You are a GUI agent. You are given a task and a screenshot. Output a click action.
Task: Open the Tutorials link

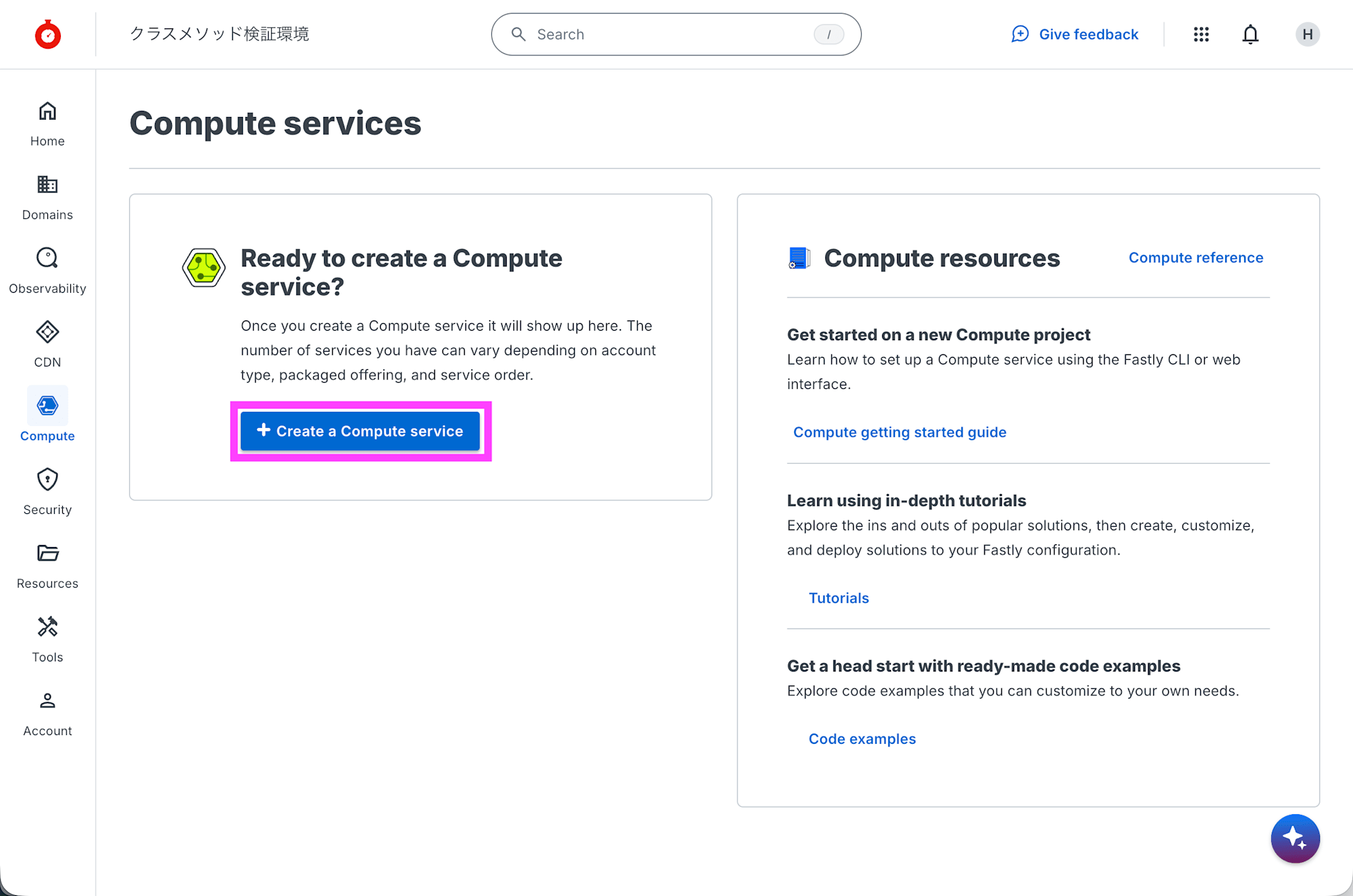[839, 598]
